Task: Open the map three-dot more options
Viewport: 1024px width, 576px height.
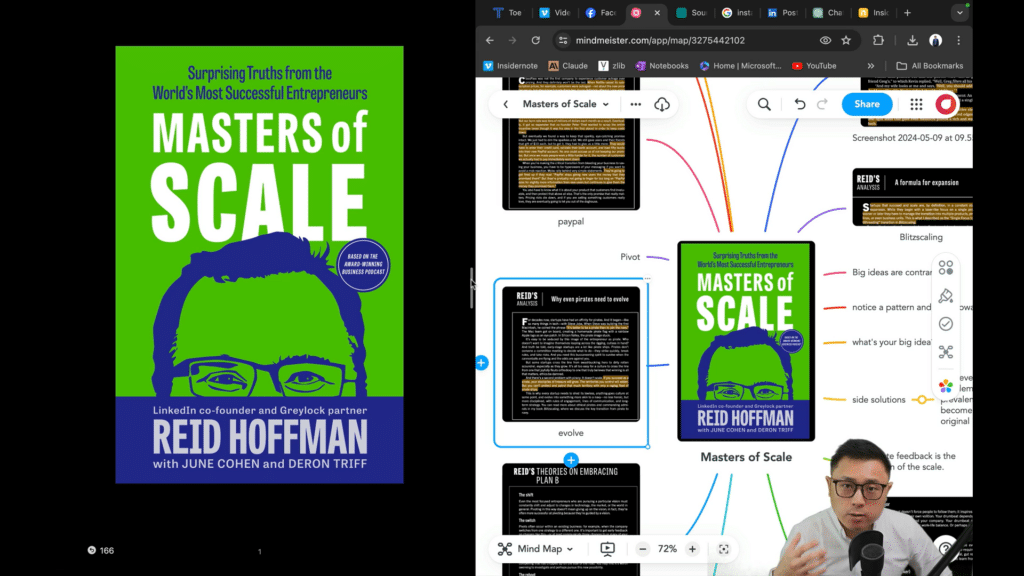Action: coord(635,104)
